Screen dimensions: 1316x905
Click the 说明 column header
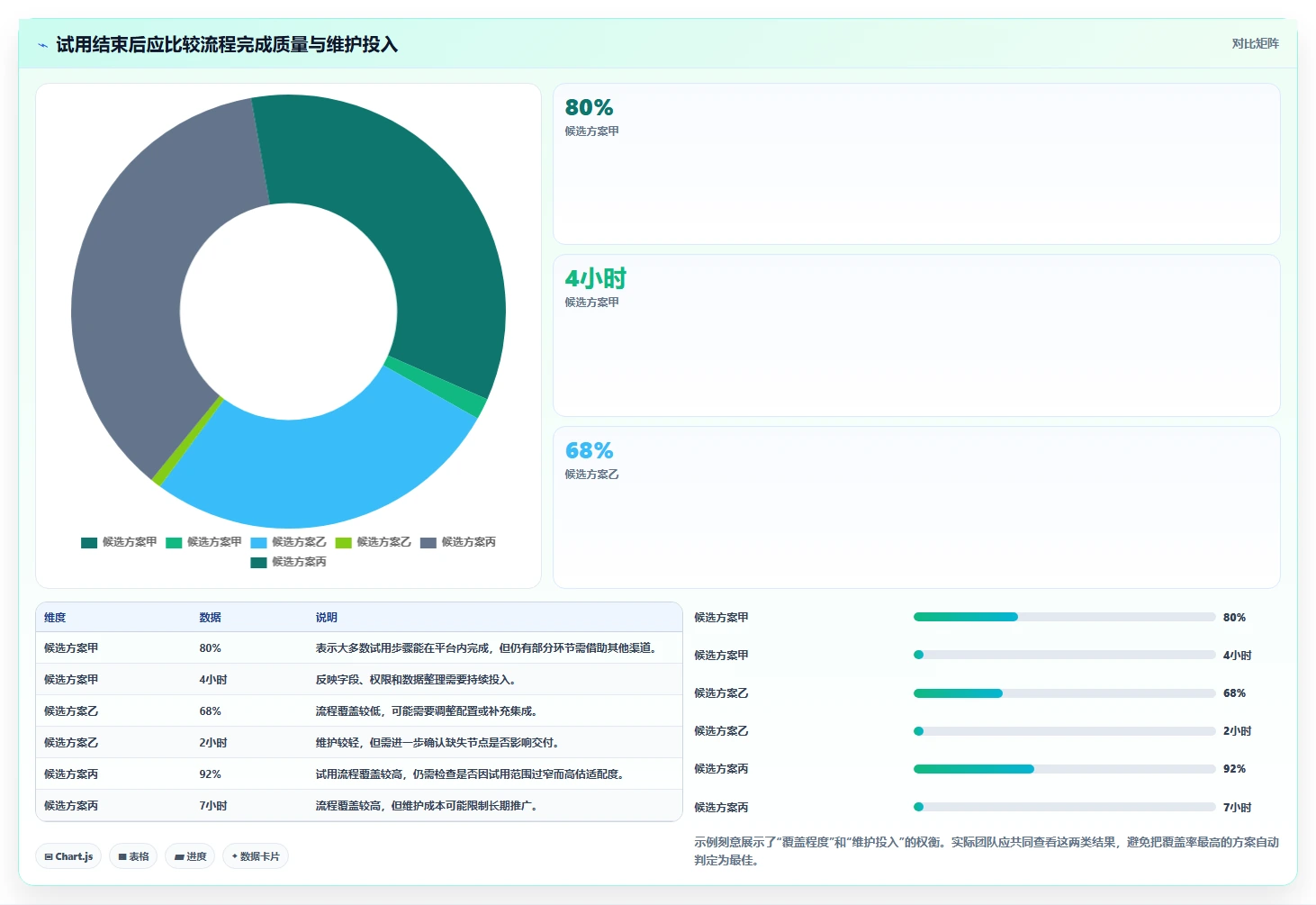pyautogui.click(x=326, y=618)
